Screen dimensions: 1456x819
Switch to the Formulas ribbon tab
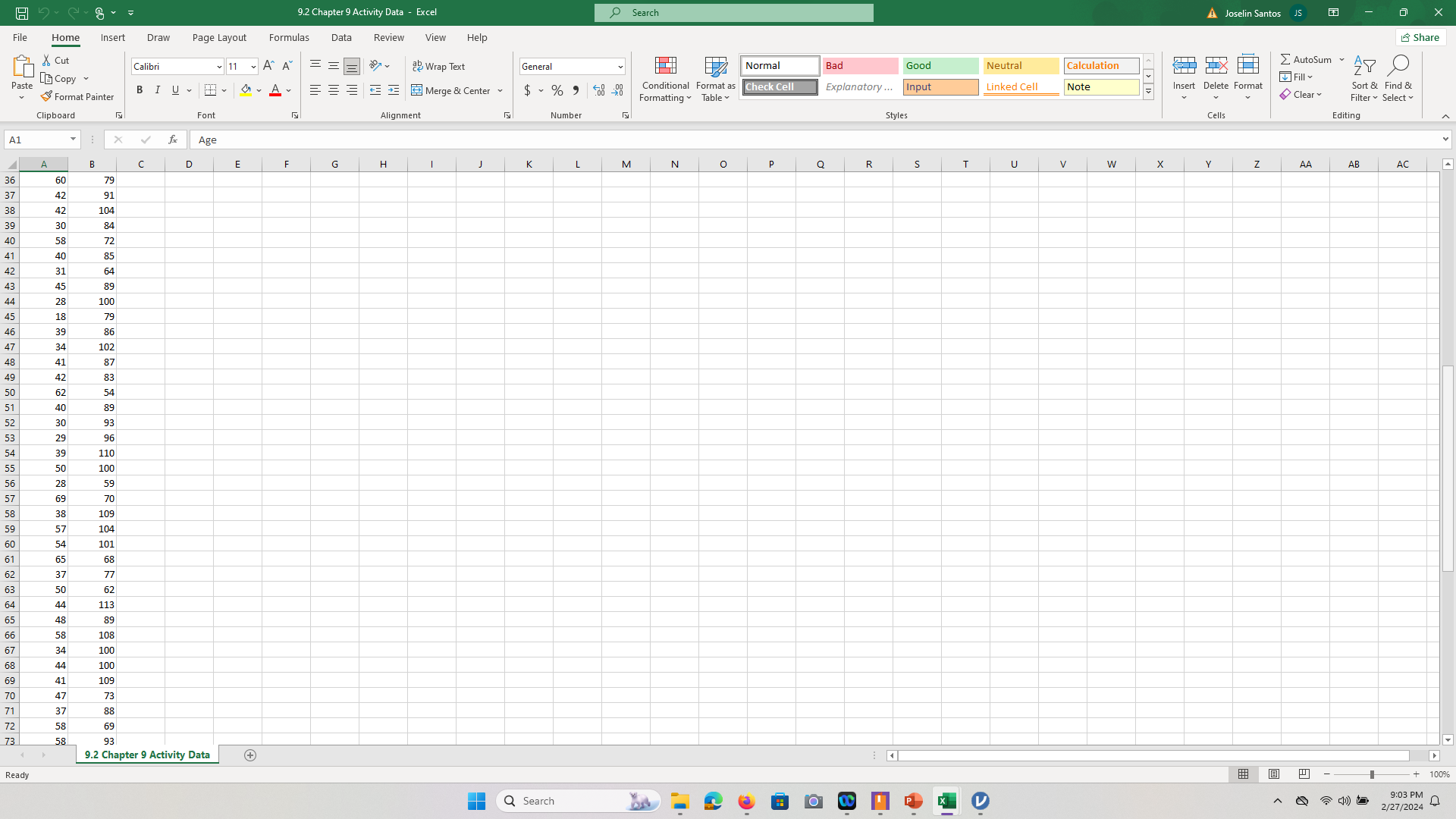coord(289,37)
